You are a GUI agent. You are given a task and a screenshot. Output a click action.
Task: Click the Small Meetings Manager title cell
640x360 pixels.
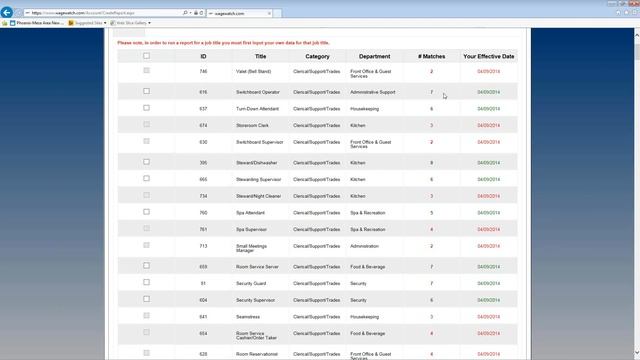click(251, 248)
